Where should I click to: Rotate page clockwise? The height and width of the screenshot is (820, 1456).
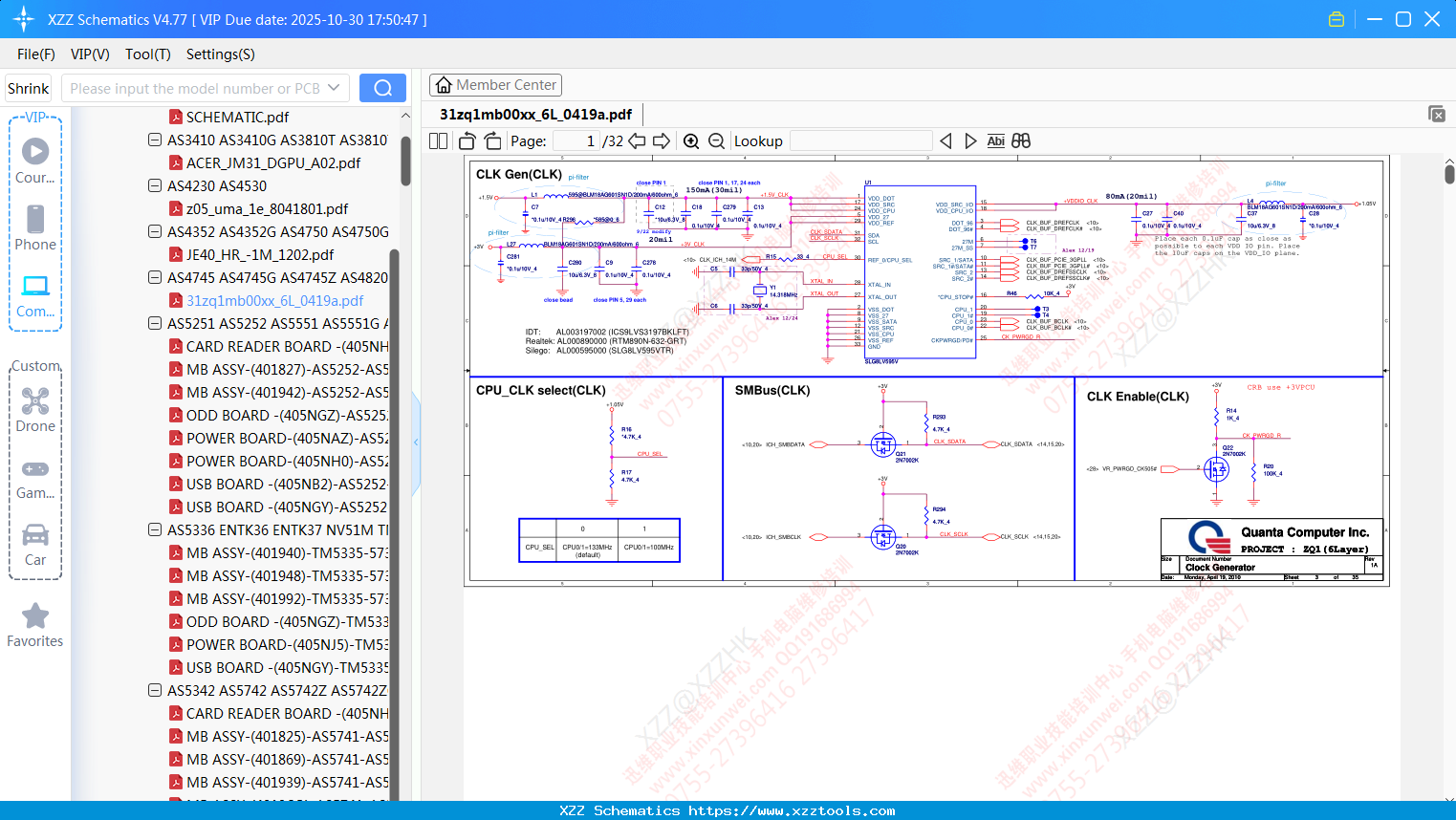coord(492,141)
